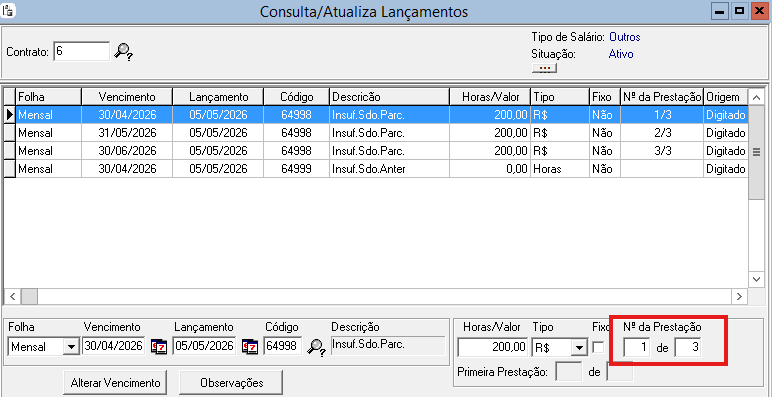This screenshot has height=397, width=772.
Task: Expand the Tipo dropdown showing R$
Action: coord(578,347)
